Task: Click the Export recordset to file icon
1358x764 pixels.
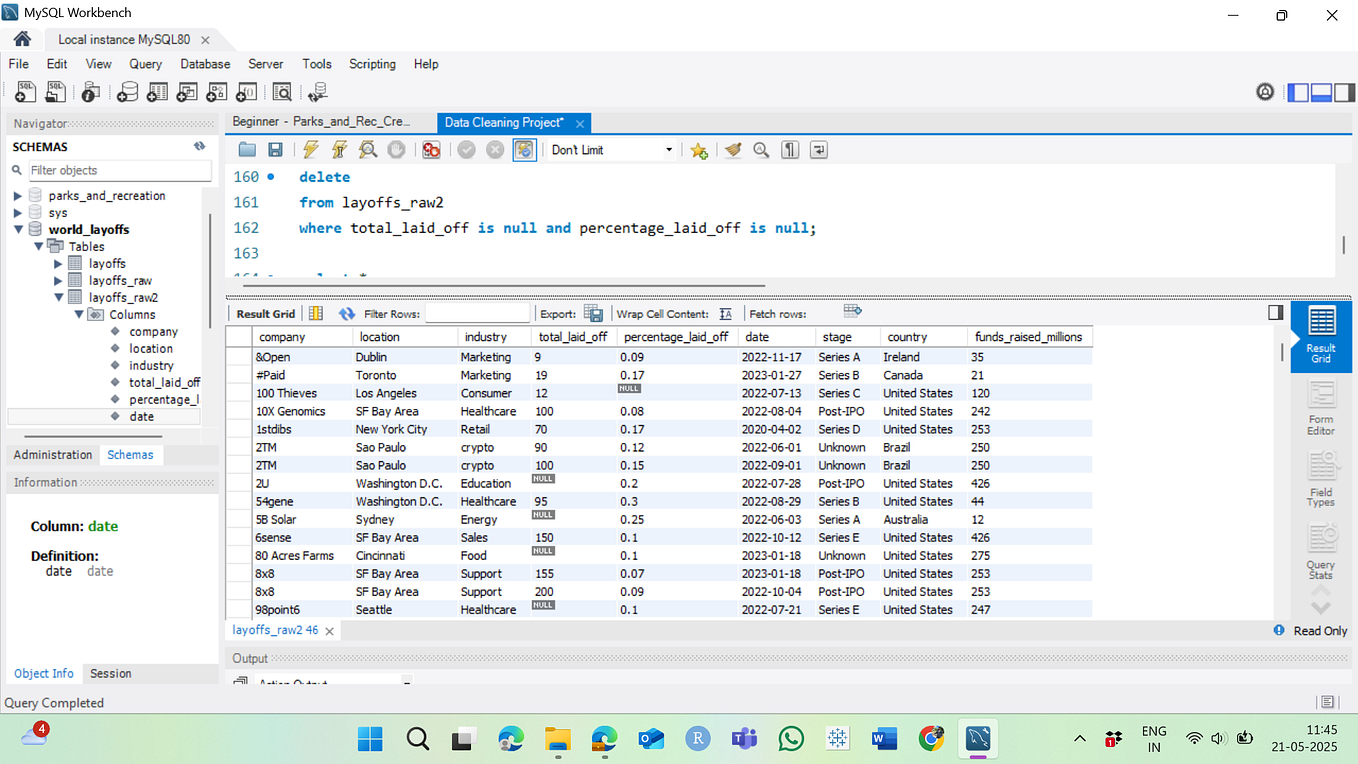Action: pos(593,313)
